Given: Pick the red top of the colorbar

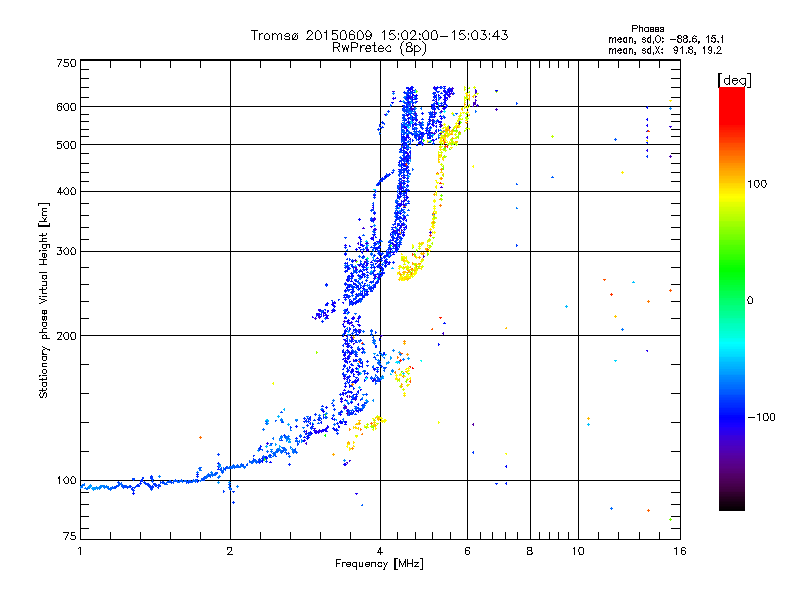Looking at the screenshot, I should coord(731,95).
